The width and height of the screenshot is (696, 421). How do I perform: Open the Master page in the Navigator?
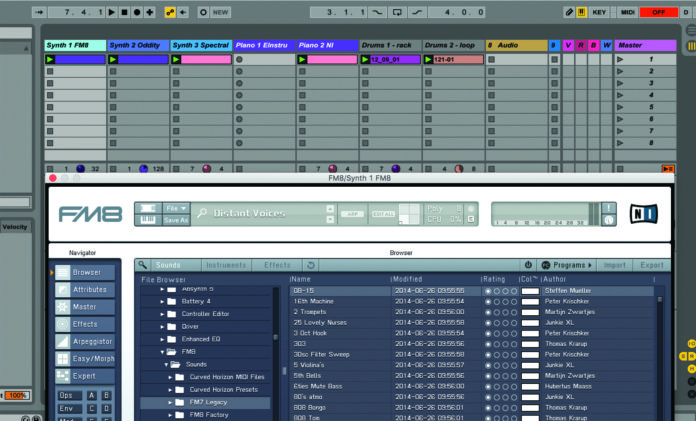tap(85, 307)
